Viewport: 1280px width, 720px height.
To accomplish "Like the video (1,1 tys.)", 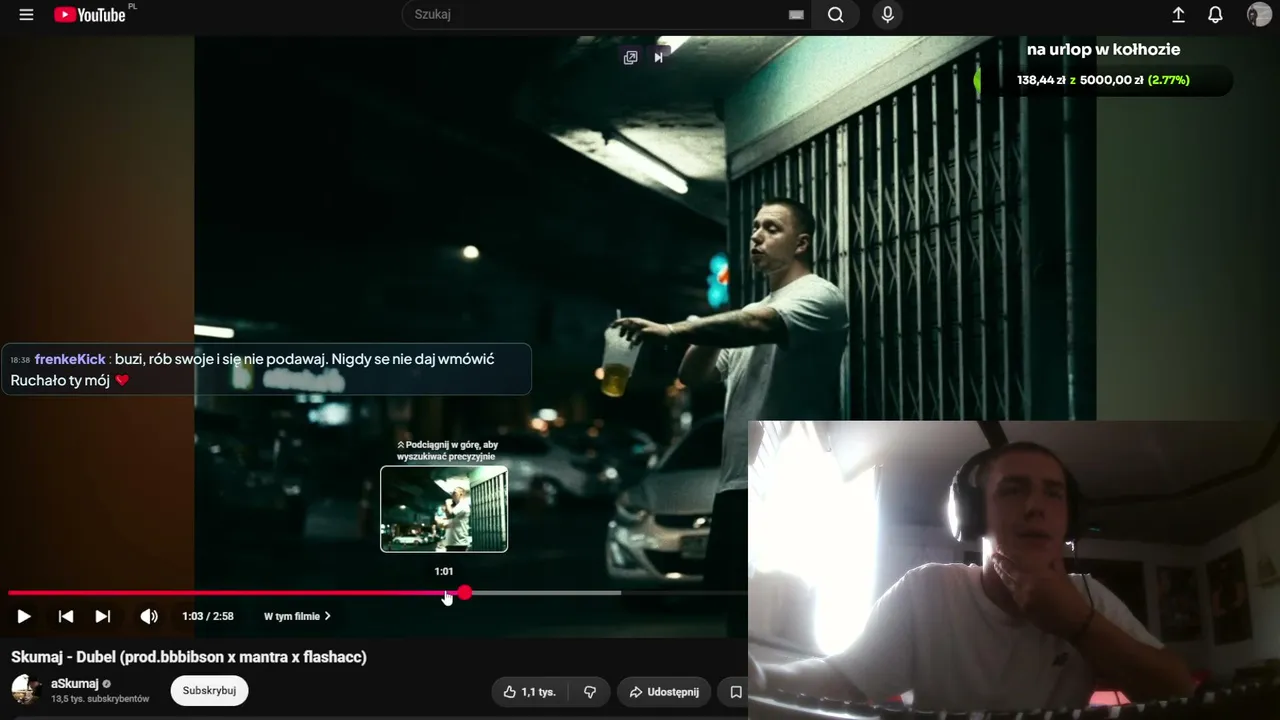I will pos(530,692).
